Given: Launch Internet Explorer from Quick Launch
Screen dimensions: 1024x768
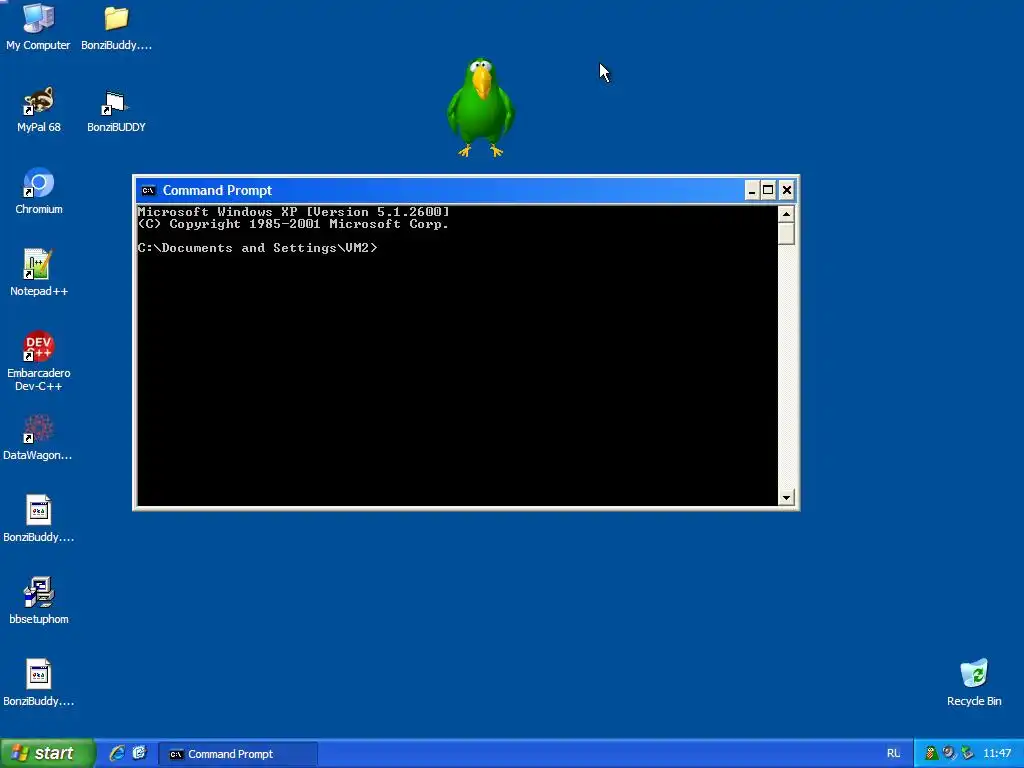Looking at the screenshot, I should click(x=117, y=753).
